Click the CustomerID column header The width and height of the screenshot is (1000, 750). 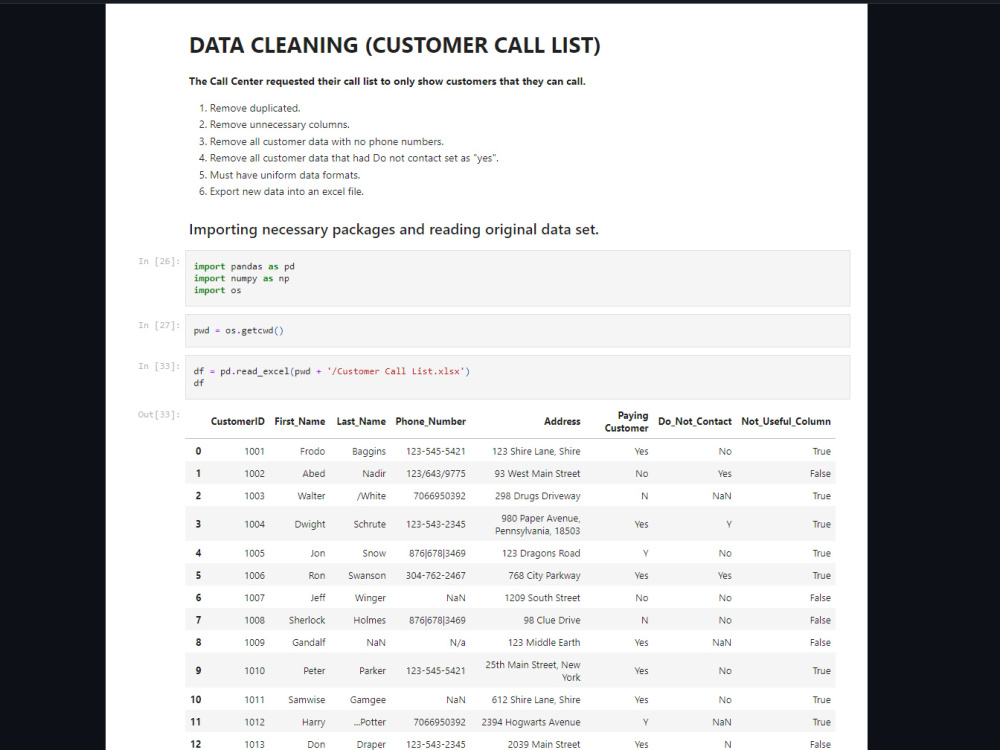point(237,421)
